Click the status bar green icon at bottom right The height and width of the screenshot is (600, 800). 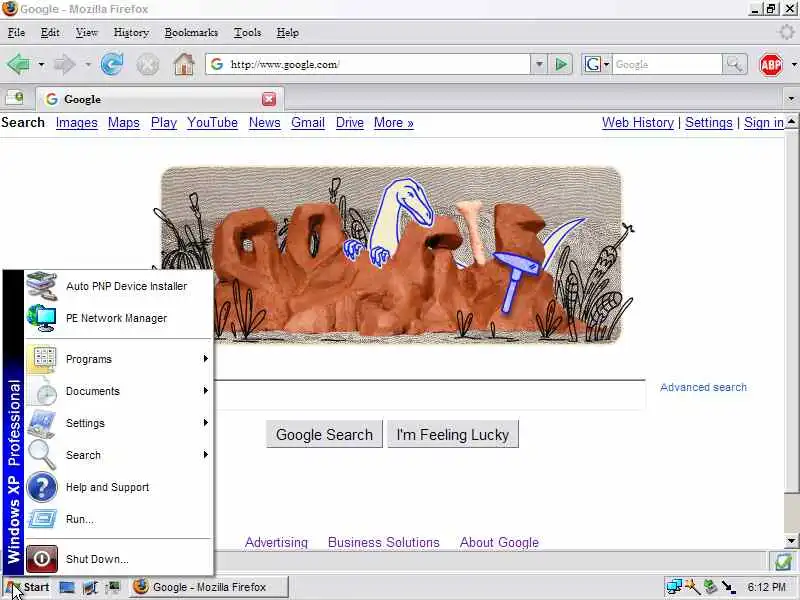[x=783, y=562]
